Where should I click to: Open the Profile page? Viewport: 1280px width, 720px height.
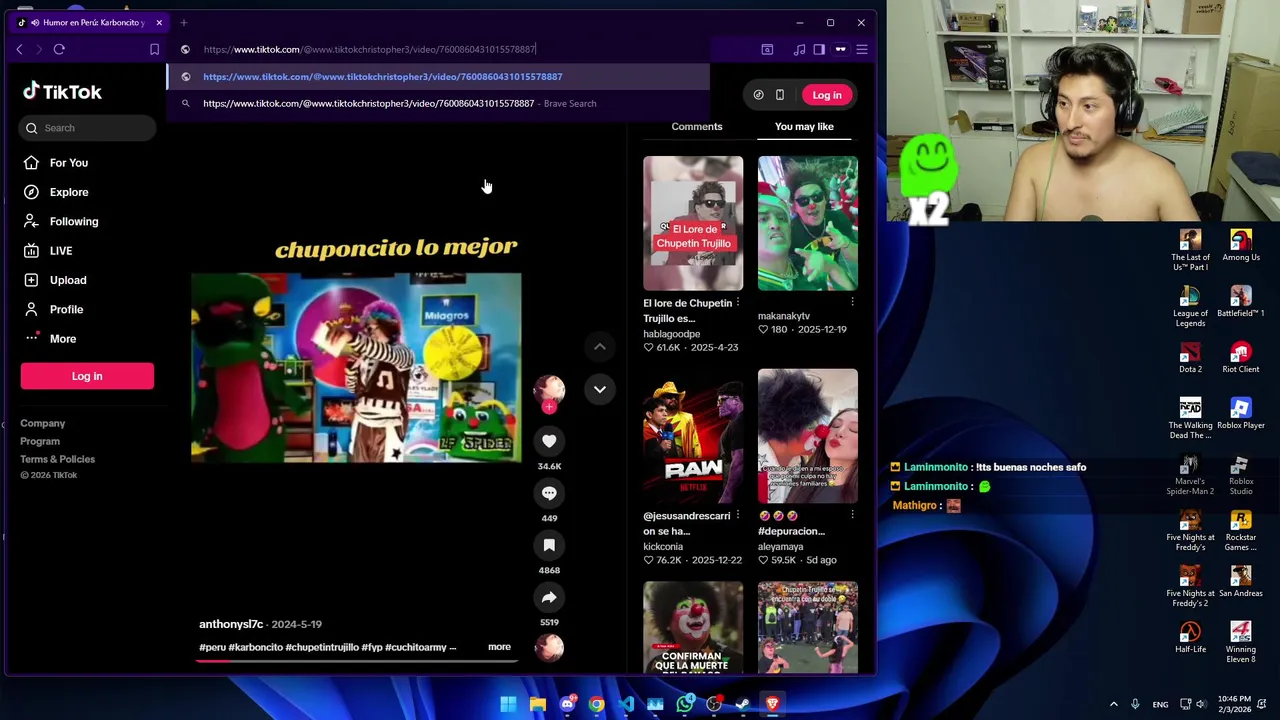[x=66, y=309]
